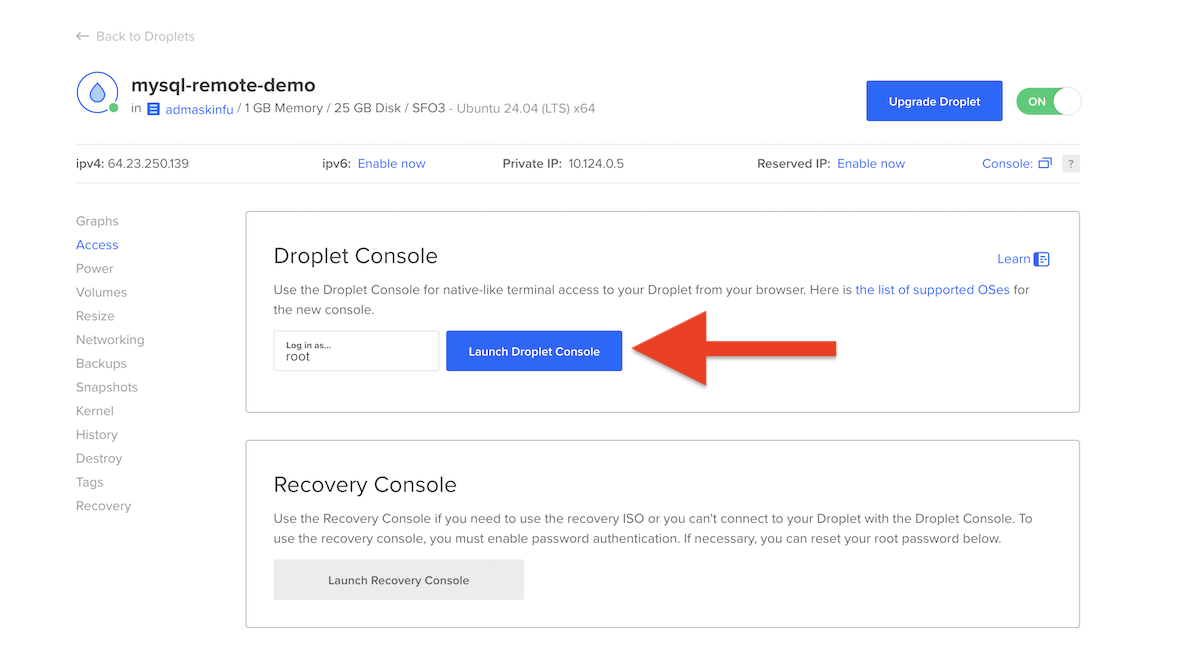Click the Log in as root field
The height and width of the screenshot is (650, 1200).
pos(356,351)
